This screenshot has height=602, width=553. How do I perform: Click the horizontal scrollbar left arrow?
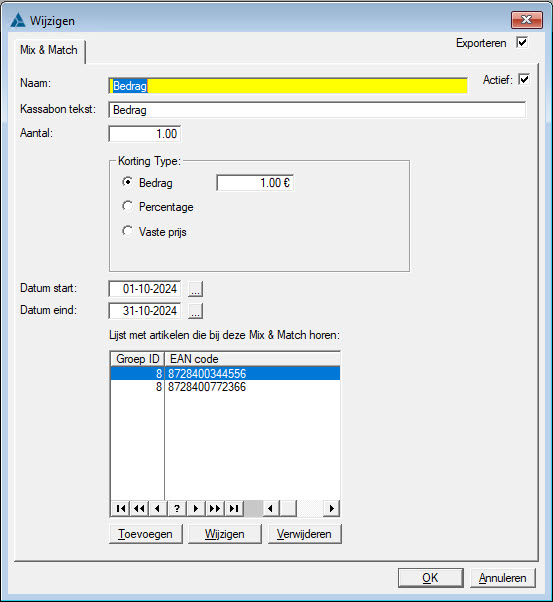271,509
